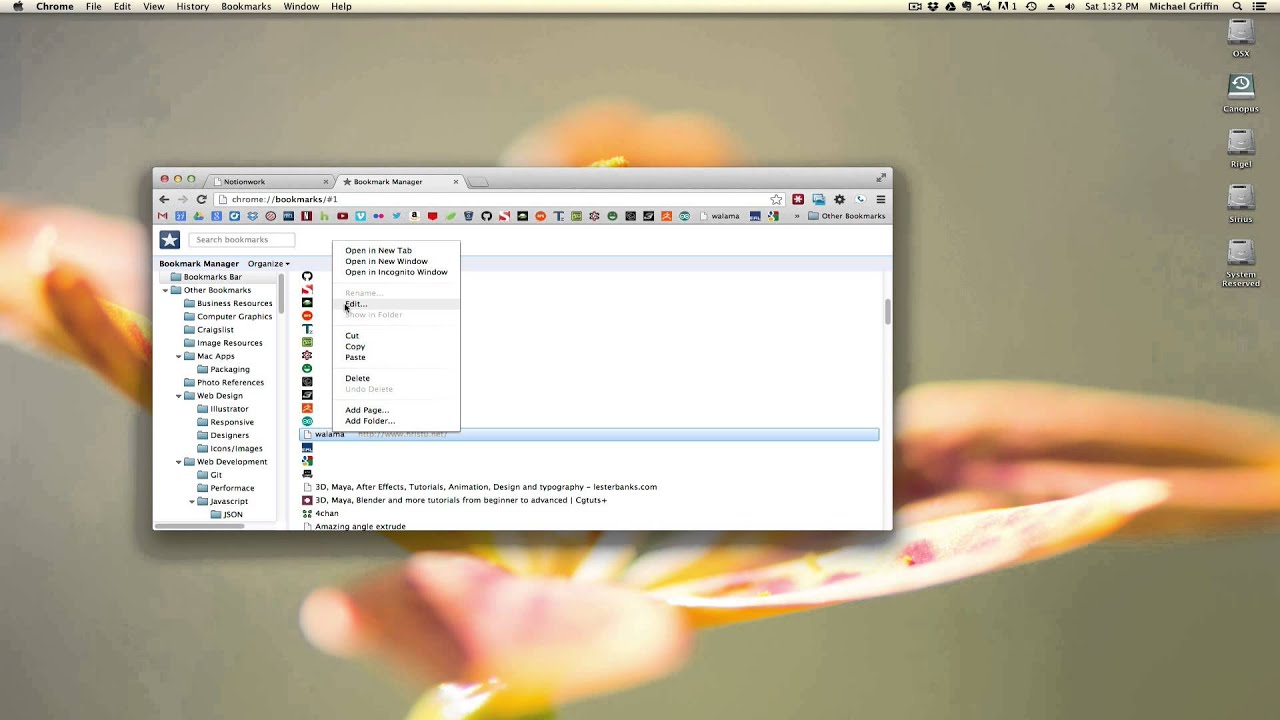Screen dimensions: 1280x720
Task: Click the YouTube bookmark icon
Action: (x=342, y=216)
